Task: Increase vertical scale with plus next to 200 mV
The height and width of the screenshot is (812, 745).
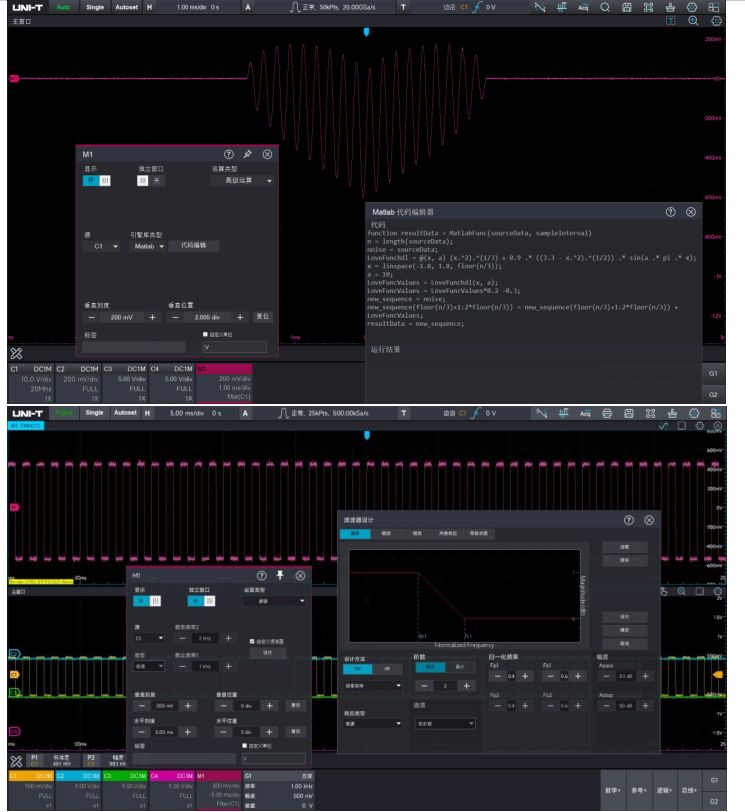Action: (x=153, y=317)
